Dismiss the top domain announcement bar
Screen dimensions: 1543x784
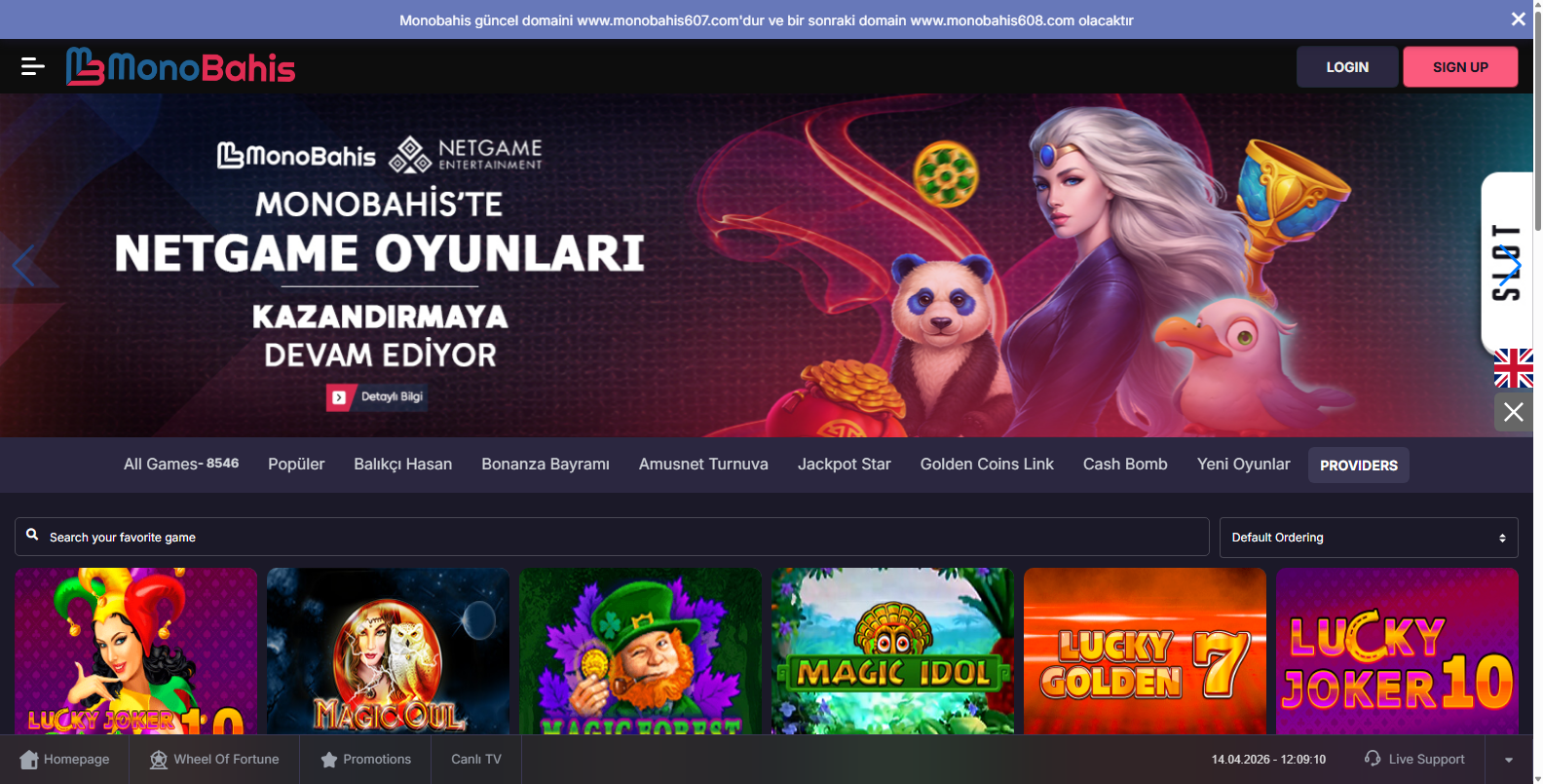click(1518, 19)
